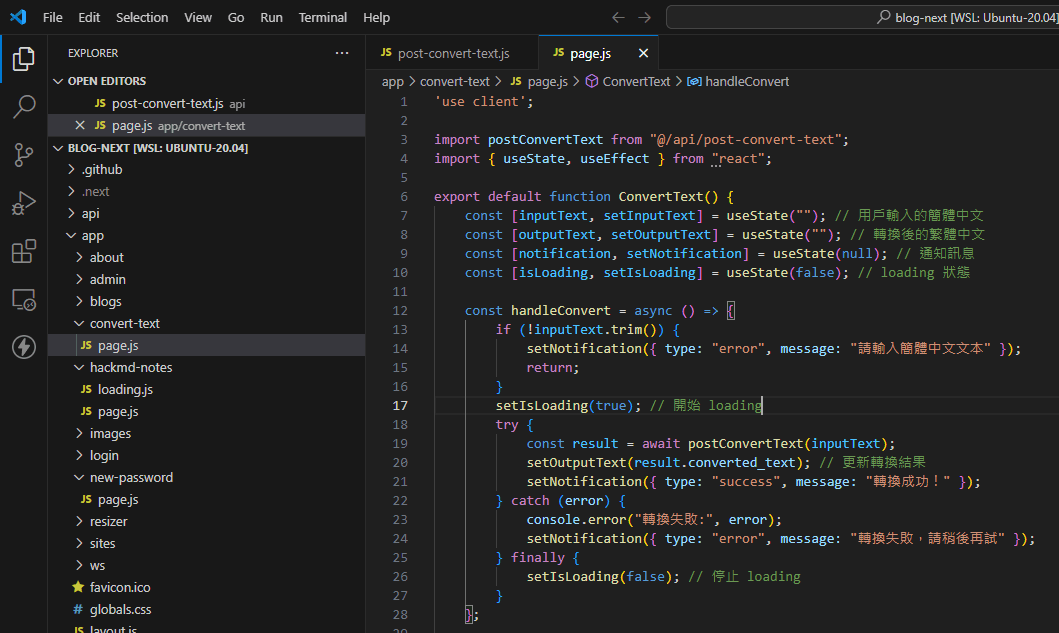
Task: Collapse the Open Editors section
Action: [x=58, y=81]
